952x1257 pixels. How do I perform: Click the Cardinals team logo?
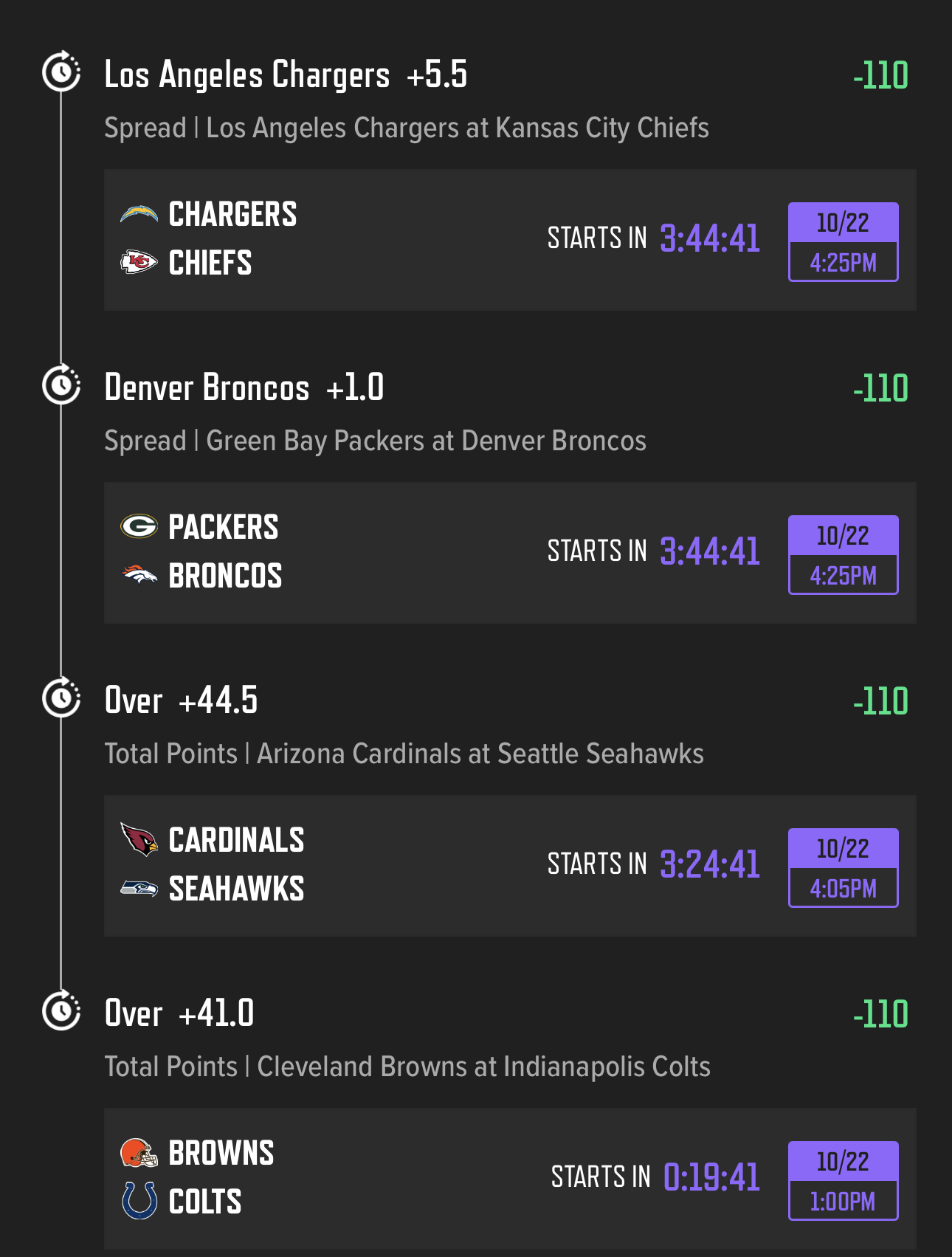click(139, 839)
